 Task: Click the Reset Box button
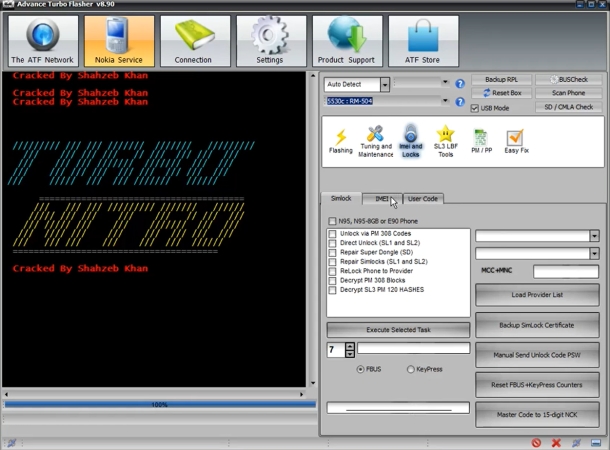[x=501, y=93]
